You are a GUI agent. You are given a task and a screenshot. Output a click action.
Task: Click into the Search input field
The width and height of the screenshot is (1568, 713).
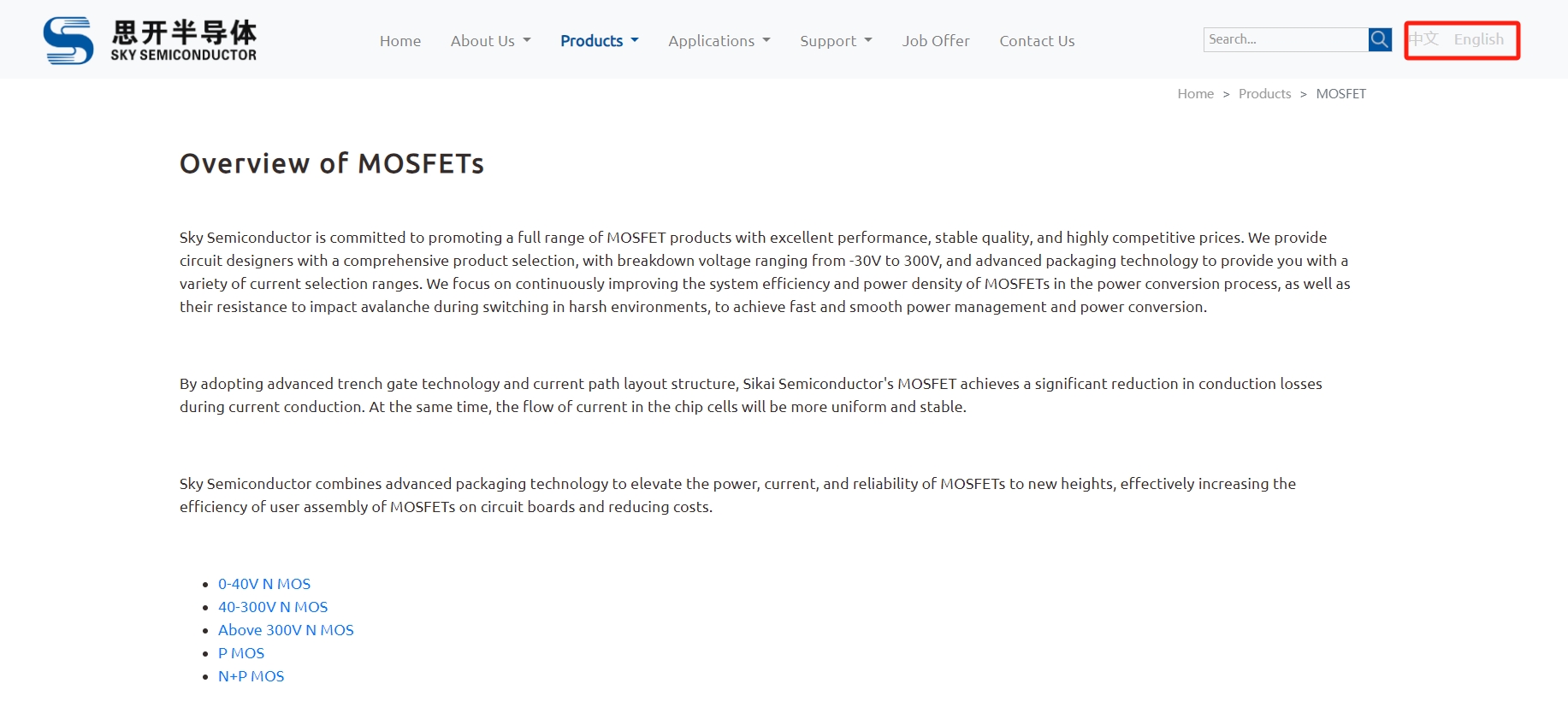(x=1285, y=39)
